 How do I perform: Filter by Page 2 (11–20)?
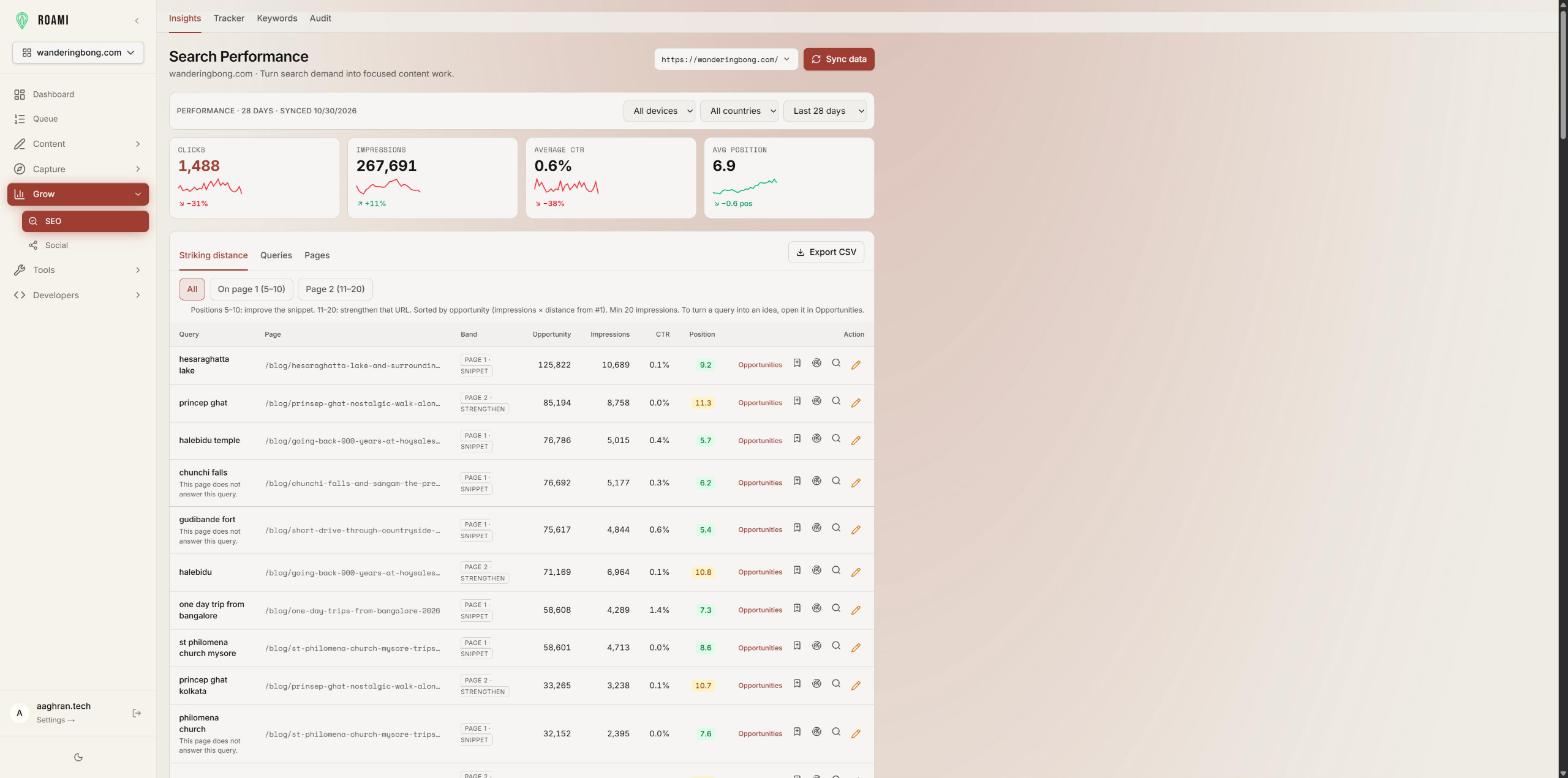(x=335, y=289)
